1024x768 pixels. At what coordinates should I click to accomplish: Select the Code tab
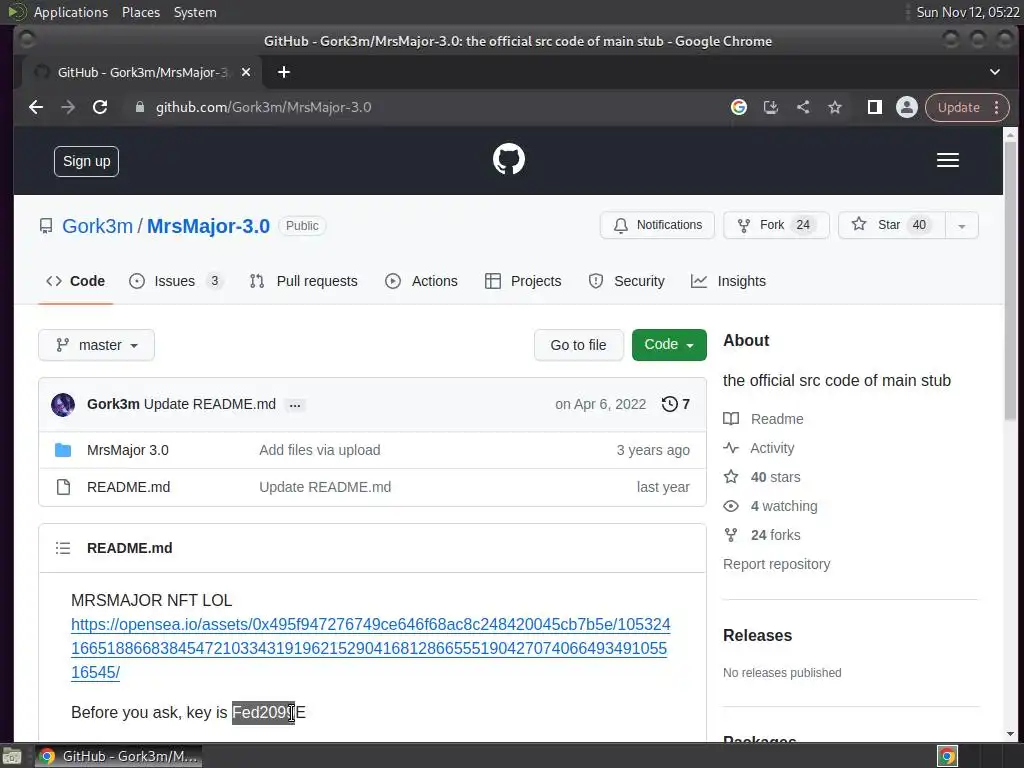[75, 281]
